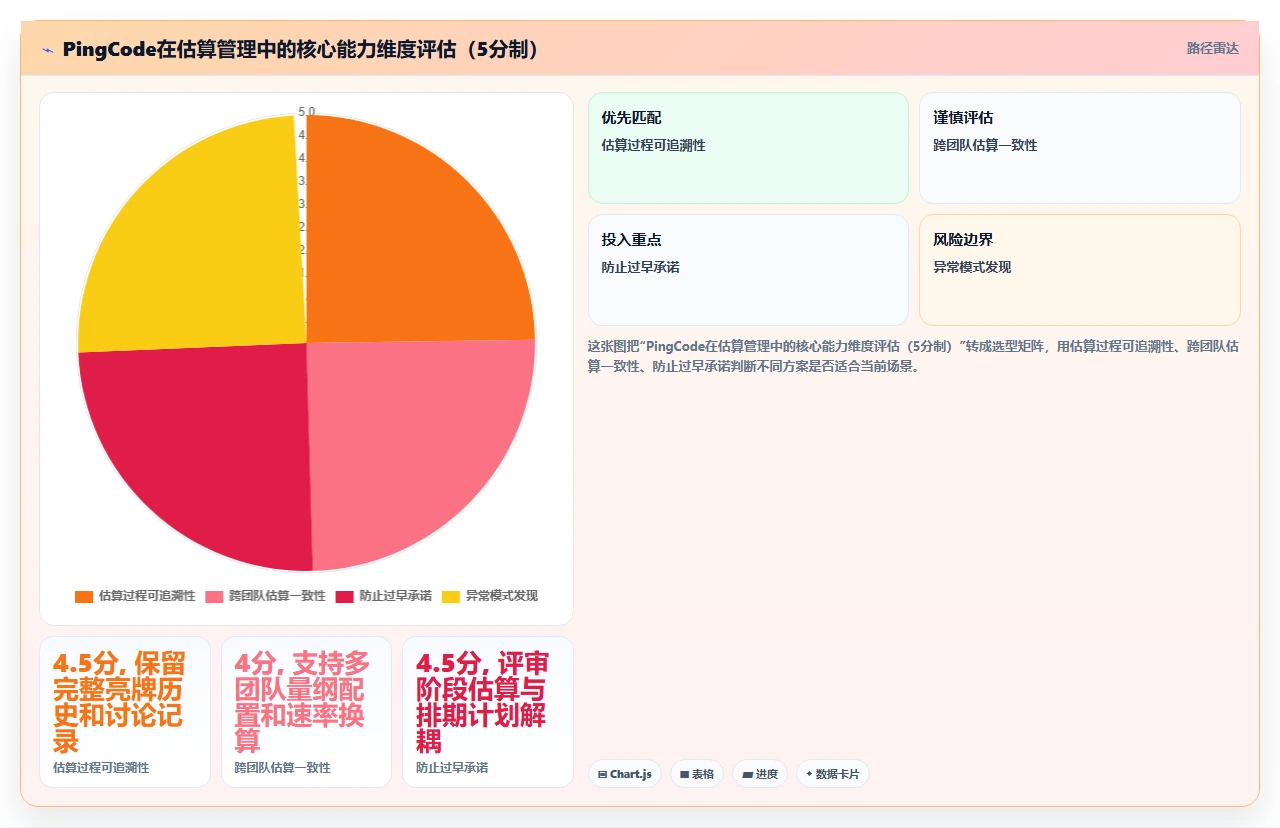Click the description paragraph starting 这张图把
Screen dimensions: 1280x828
tap(914, 356)
